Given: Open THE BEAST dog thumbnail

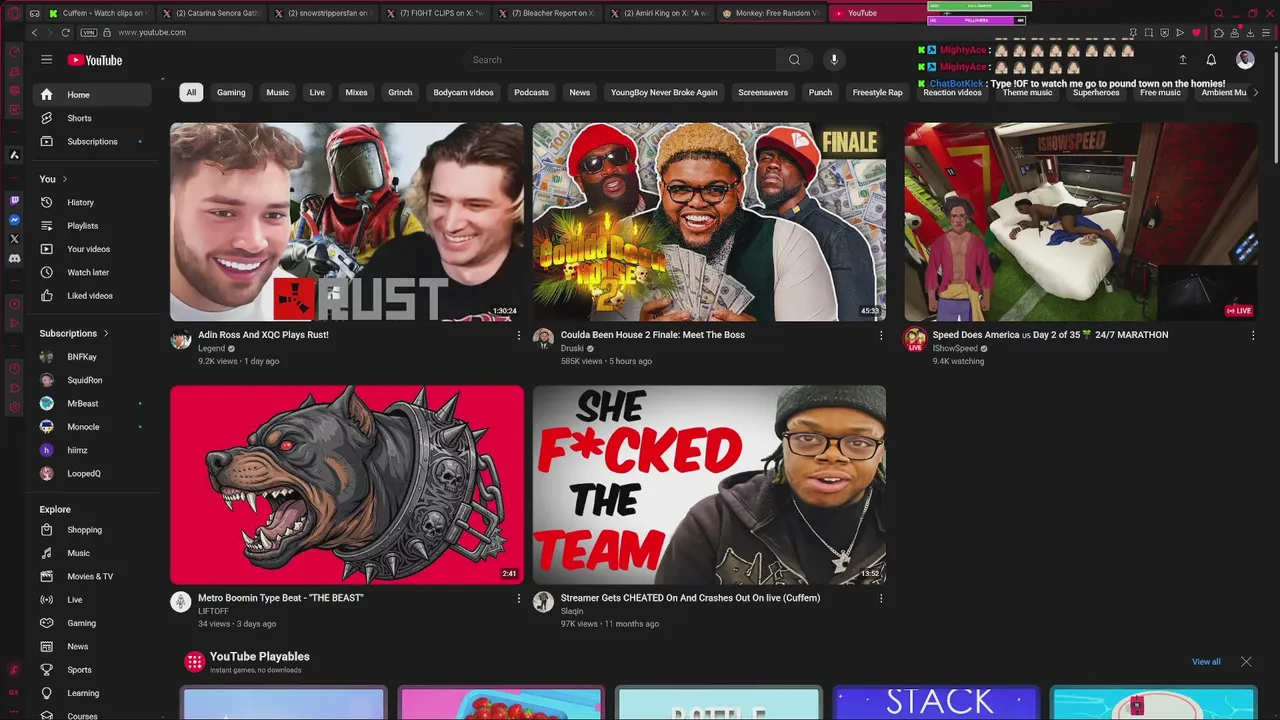Looking at the screenshot, I should (346, 485).
